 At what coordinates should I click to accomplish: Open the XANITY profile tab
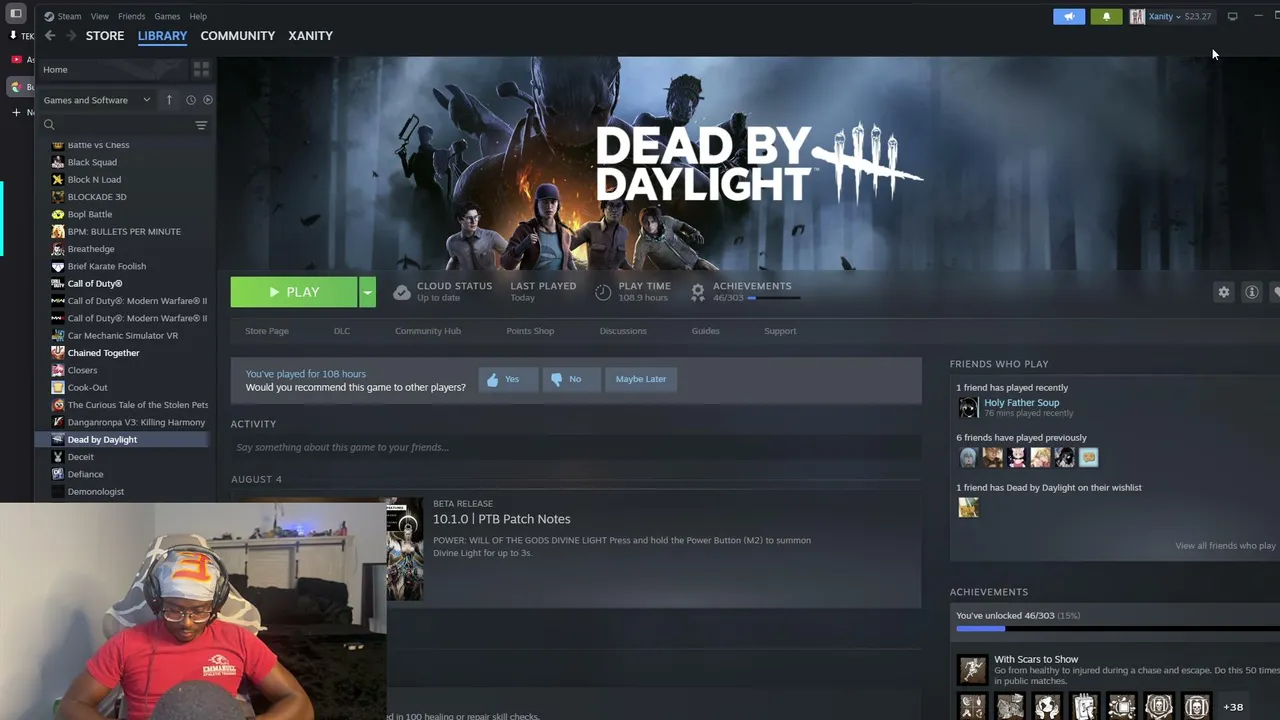coord(310,36)
